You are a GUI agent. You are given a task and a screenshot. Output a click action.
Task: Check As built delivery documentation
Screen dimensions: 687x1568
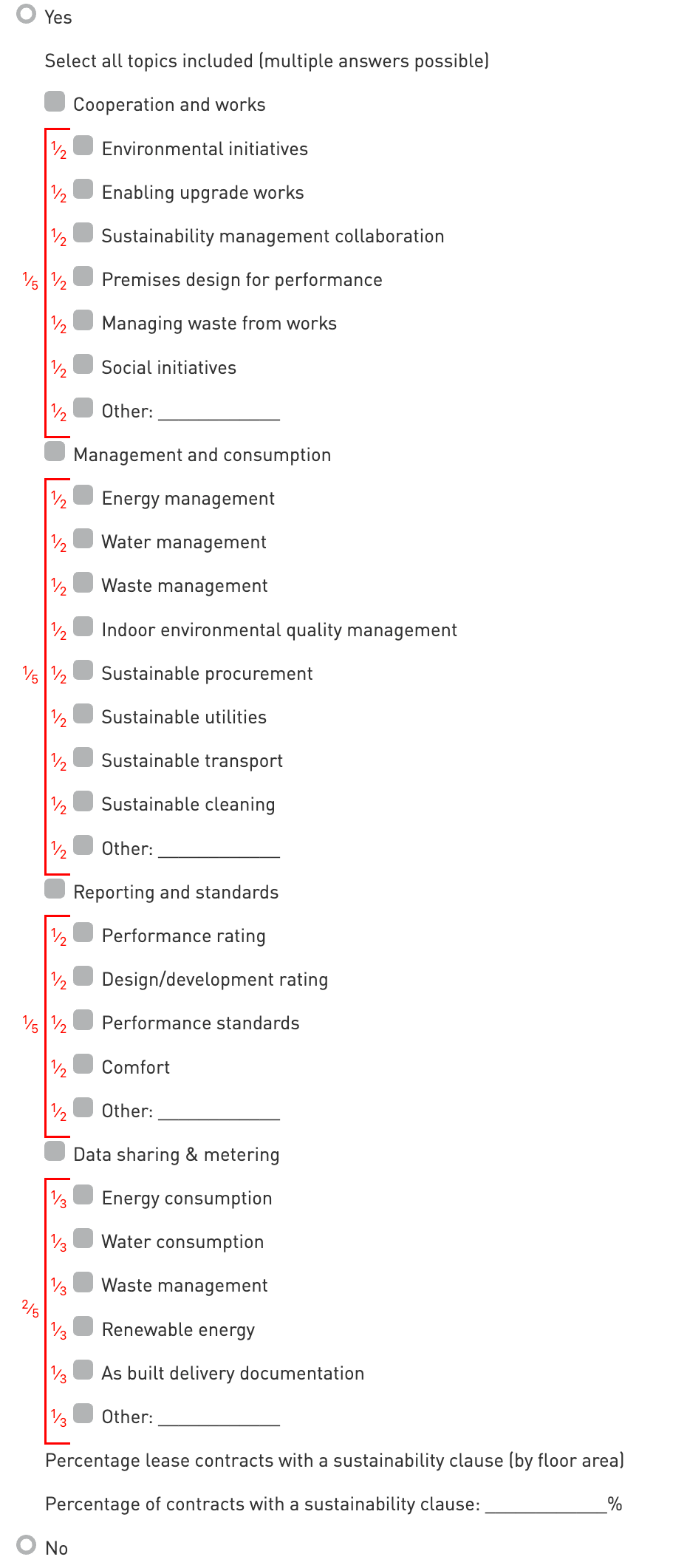point(83,1370)
